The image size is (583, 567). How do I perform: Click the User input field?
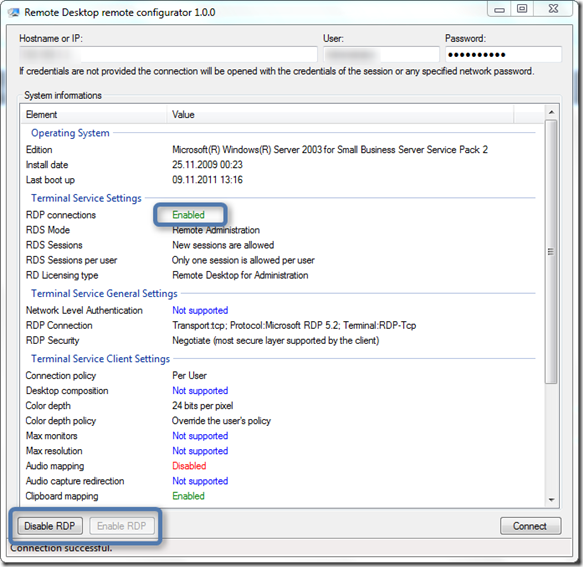381,55
